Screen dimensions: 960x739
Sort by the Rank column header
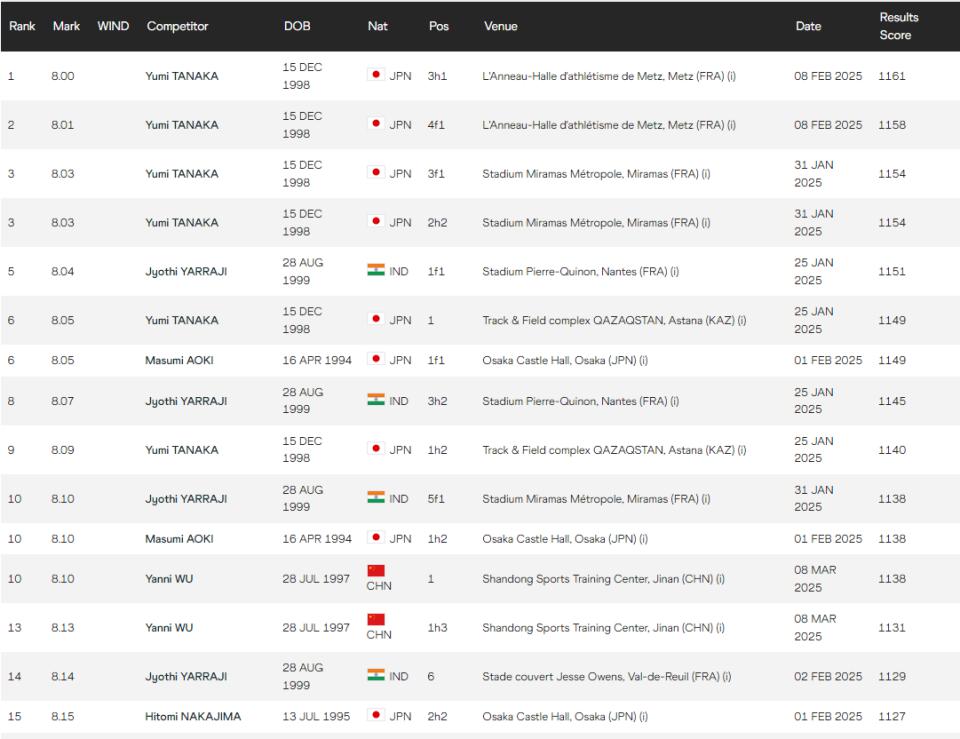coord(22,26)
